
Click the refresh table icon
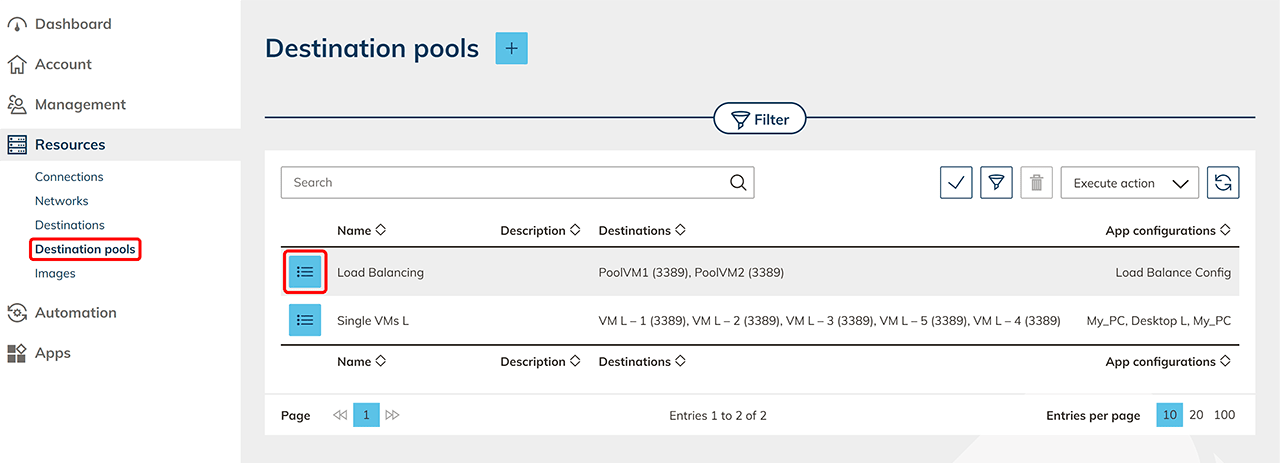[1223, 183]
